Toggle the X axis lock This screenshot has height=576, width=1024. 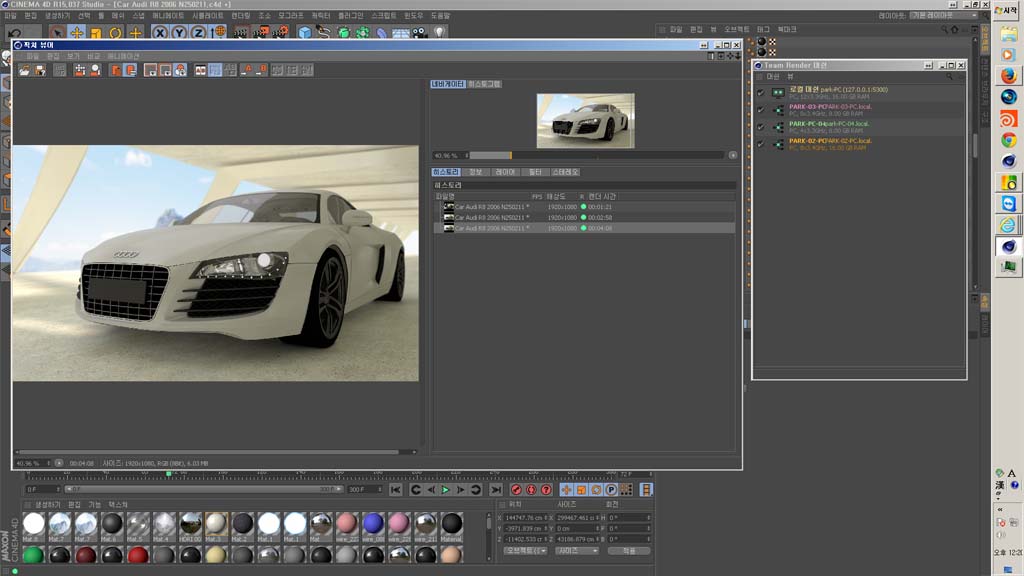(x=159, y=32)
